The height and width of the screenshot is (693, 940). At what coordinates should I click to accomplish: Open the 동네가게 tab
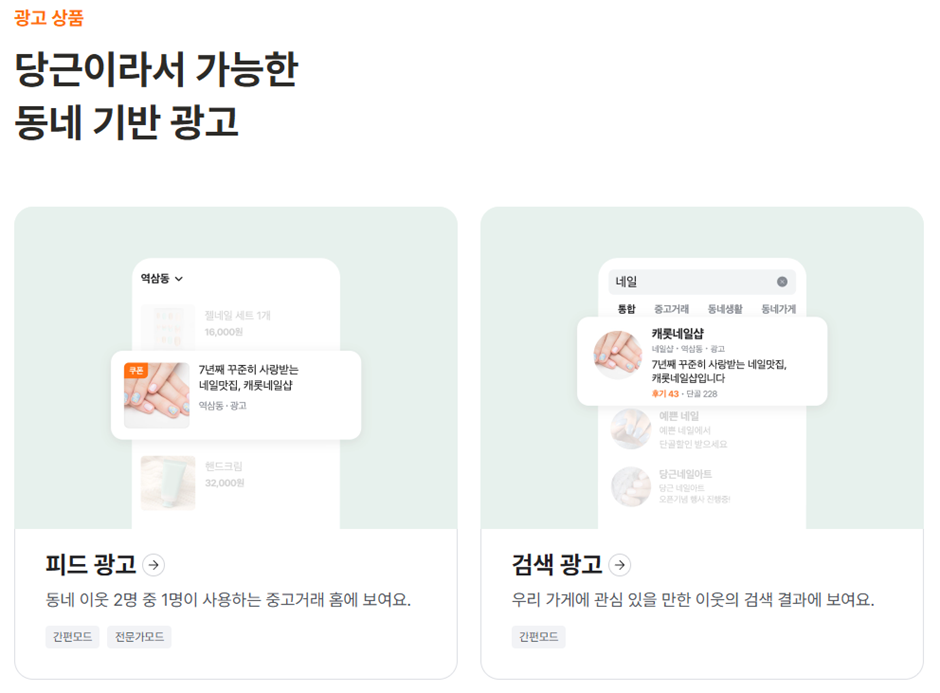coord(778,309)
